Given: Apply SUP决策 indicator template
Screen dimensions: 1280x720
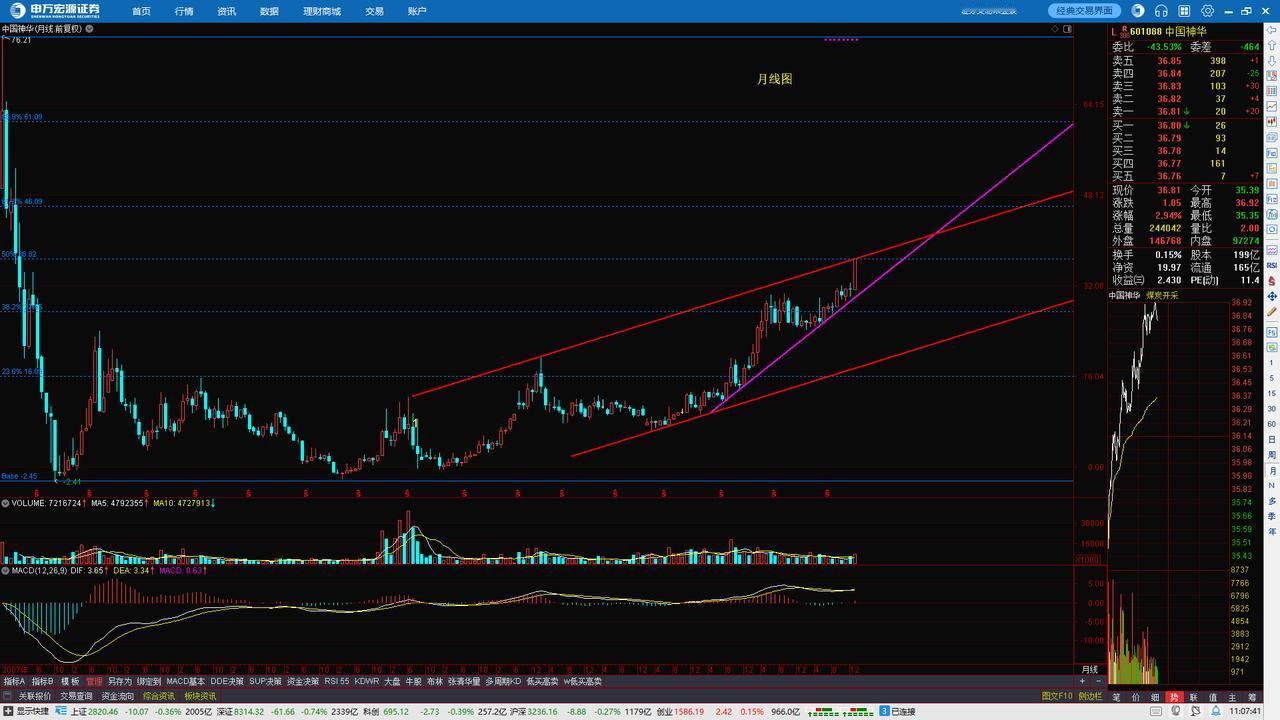Looking at the screenshot, I should coord(266,681).
